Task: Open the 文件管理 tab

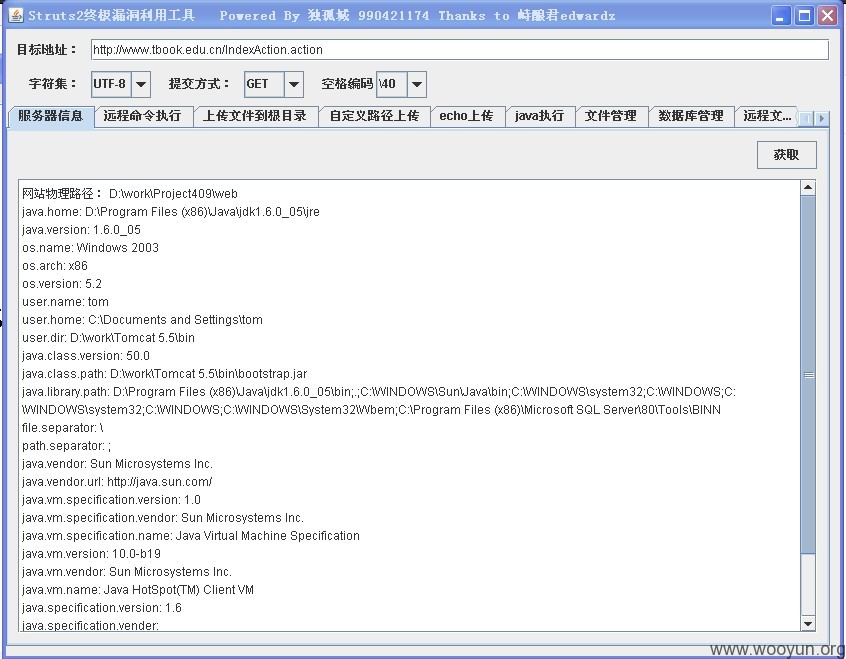Action: [x=611, y=116]
